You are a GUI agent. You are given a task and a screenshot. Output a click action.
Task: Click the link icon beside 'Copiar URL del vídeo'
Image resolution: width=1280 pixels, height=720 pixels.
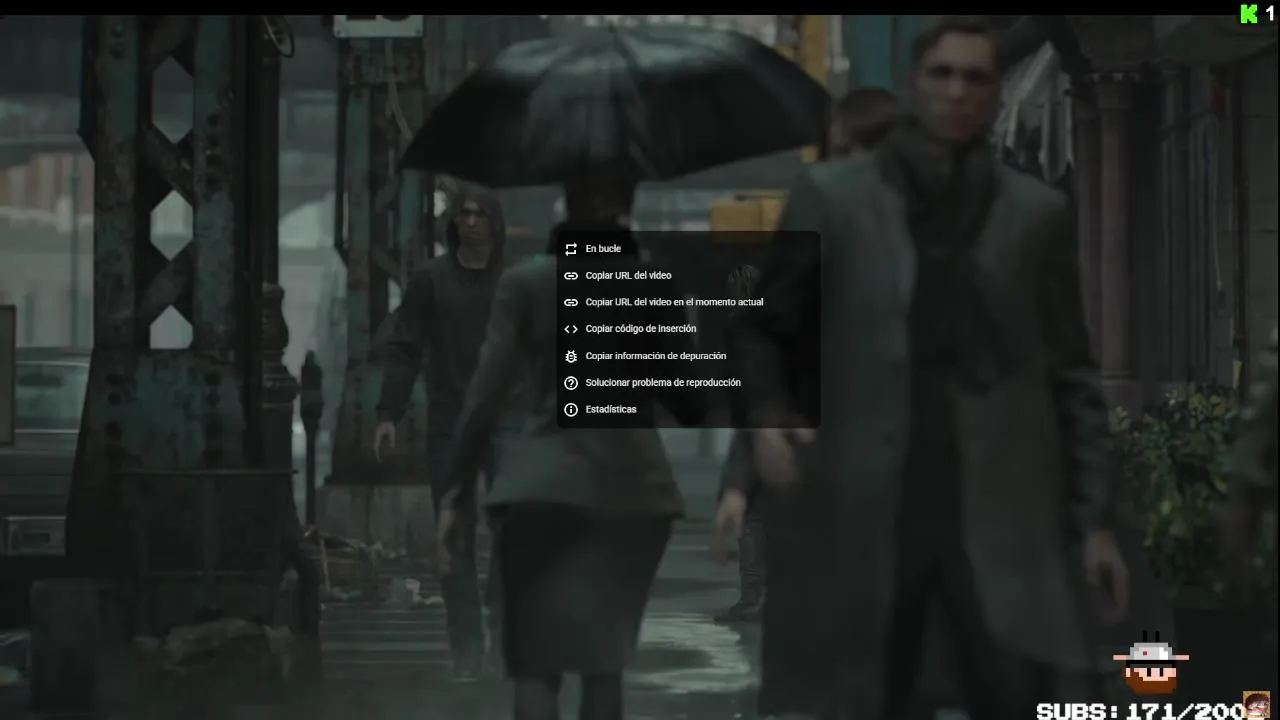pyautogui.click(x=571, y=276)
